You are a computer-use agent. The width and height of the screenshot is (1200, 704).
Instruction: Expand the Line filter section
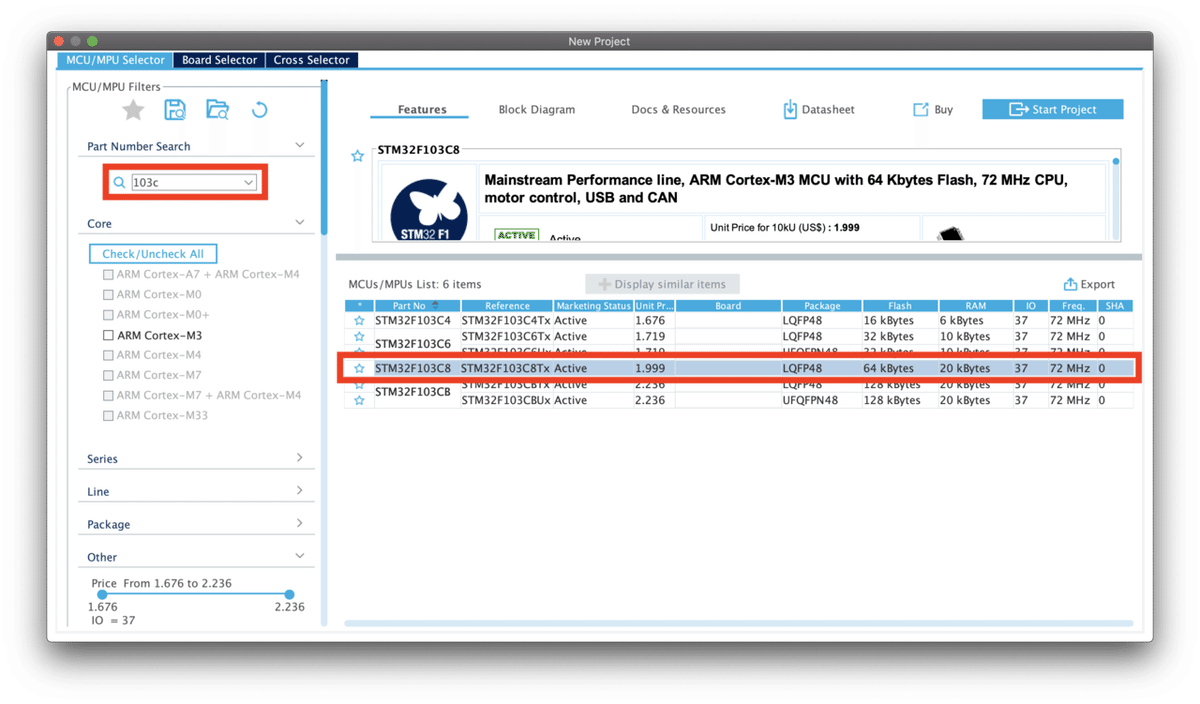(x=299, y=491)
